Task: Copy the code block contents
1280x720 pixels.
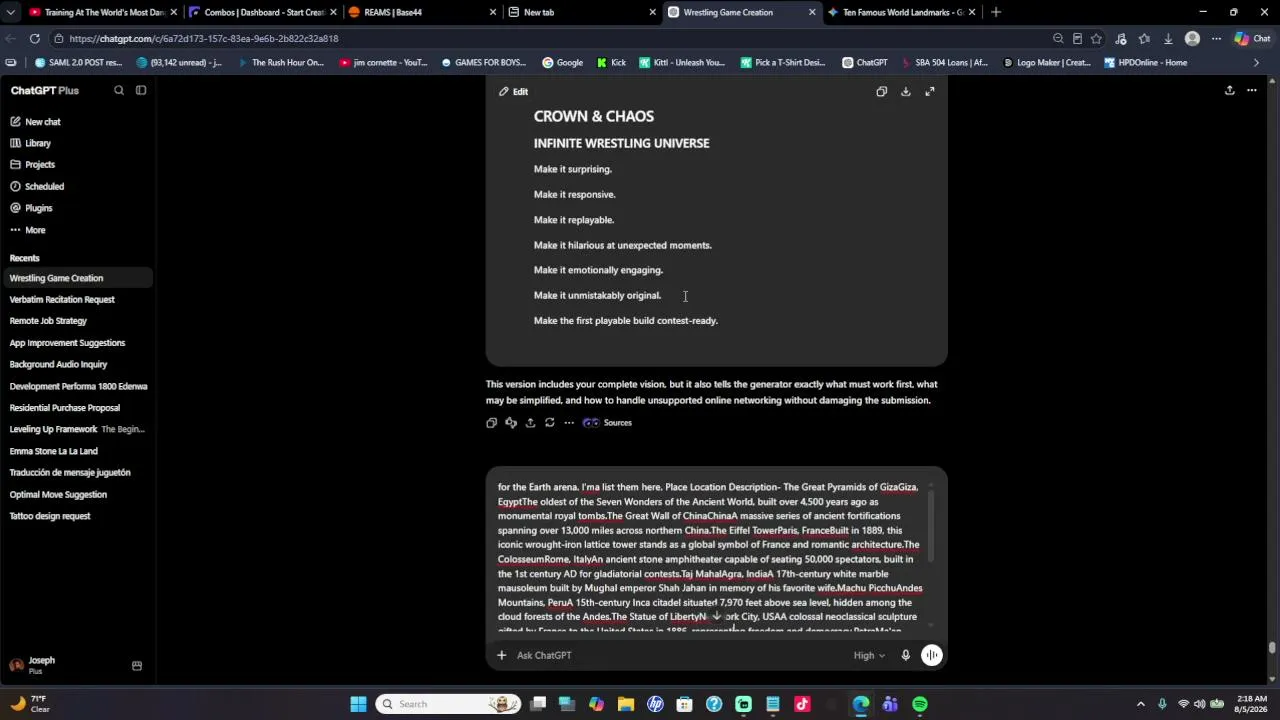Action: 881,91
